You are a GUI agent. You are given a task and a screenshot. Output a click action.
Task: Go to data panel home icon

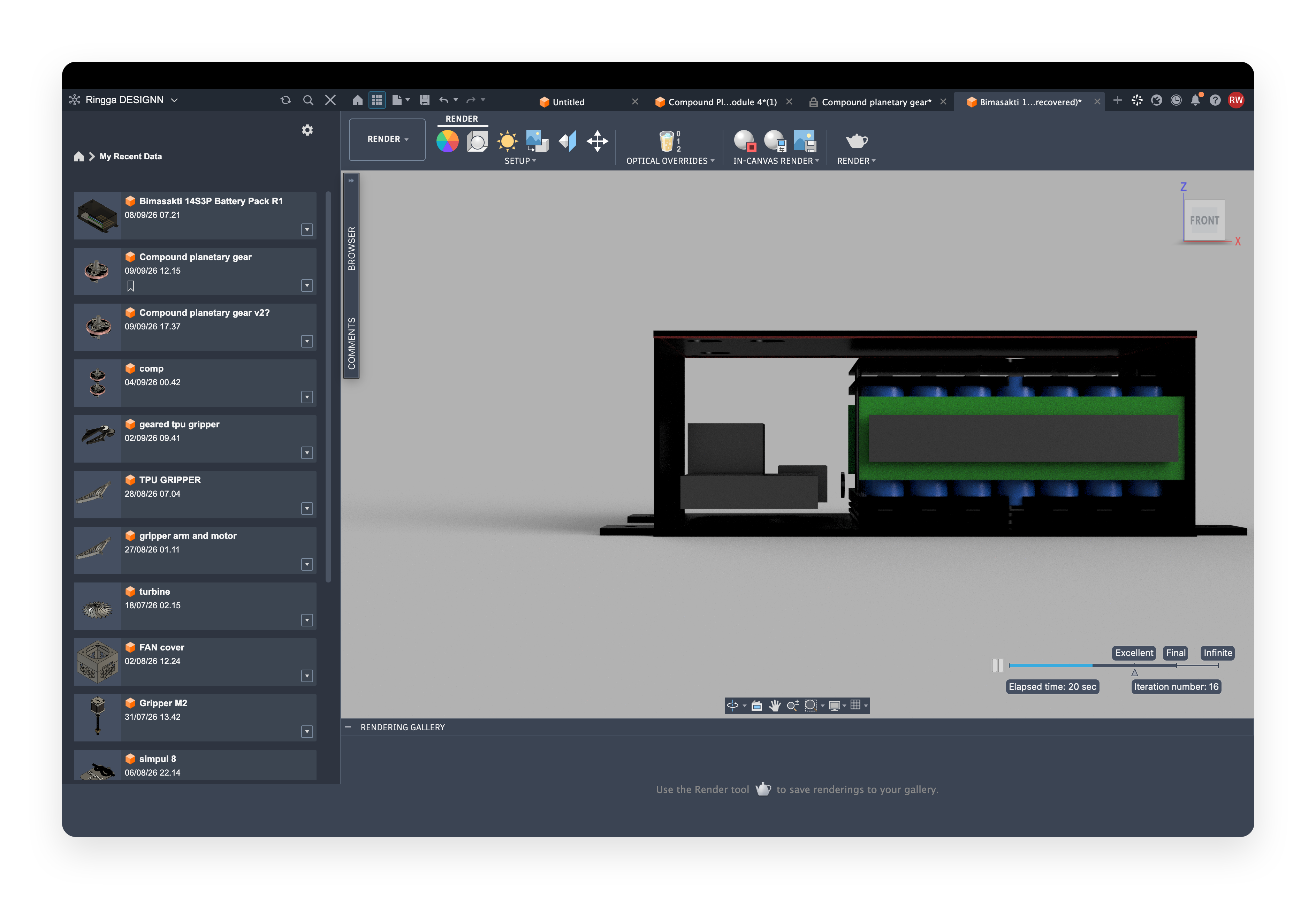click(x=79, y=156)
